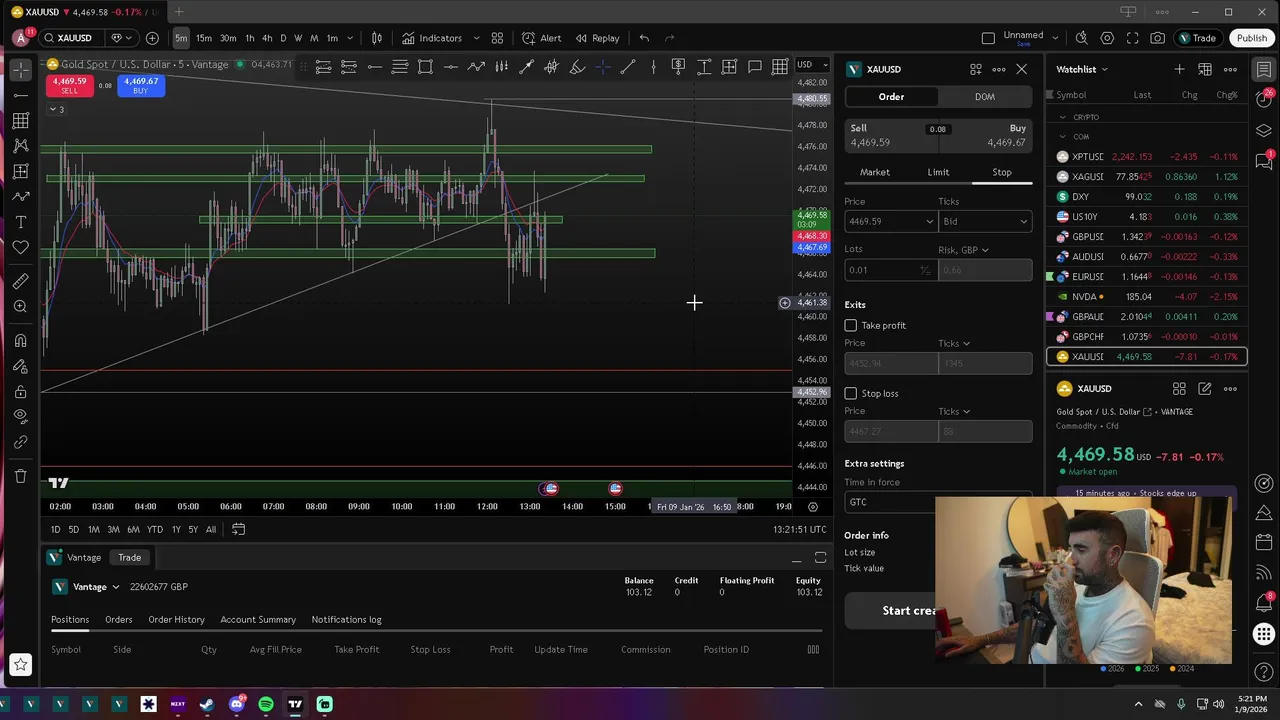
Task: Open the XAUUSD symbol search box
Action: coord(73,38)
